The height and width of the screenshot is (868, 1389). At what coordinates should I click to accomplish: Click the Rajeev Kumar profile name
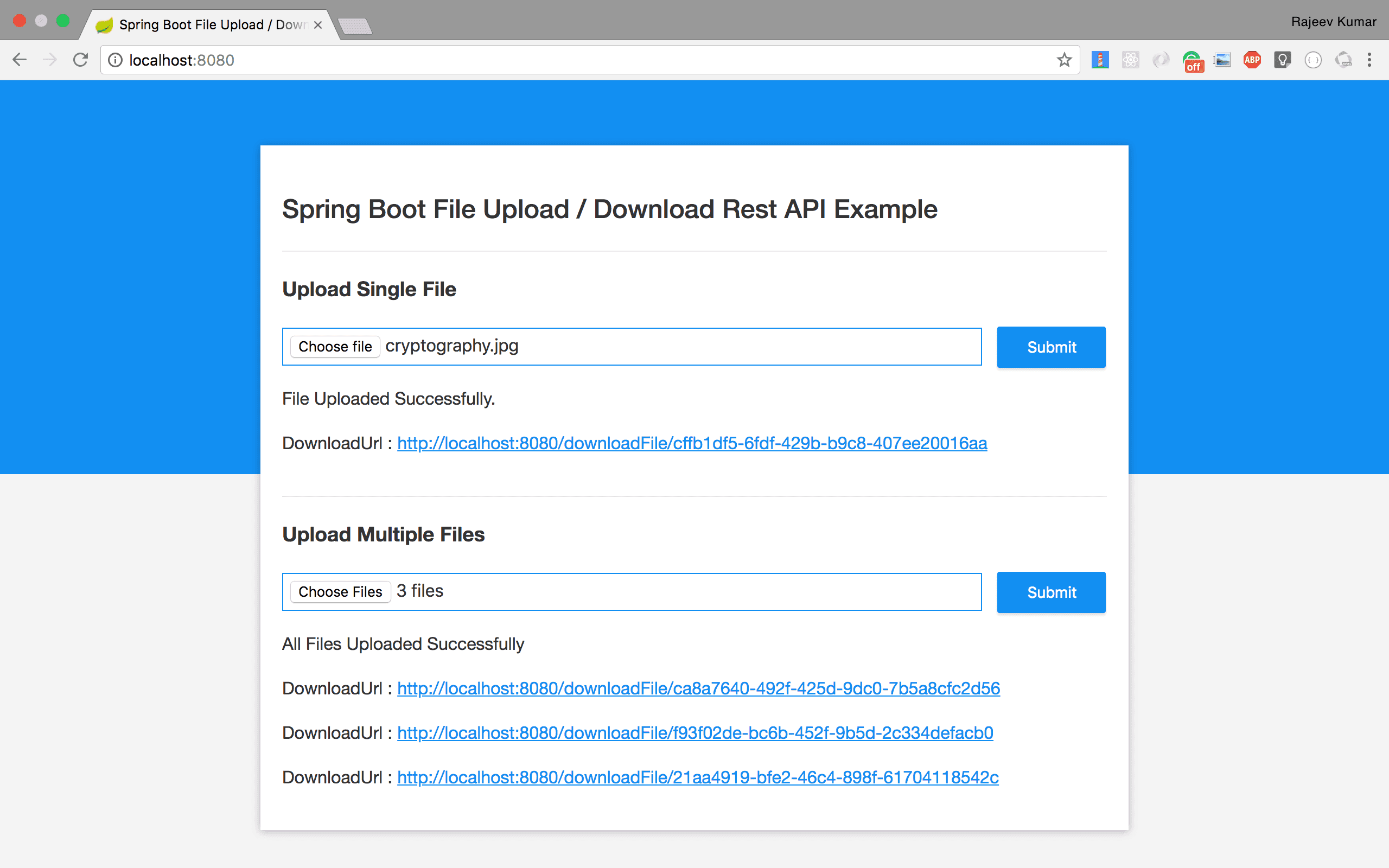(x=1333, y=22)
